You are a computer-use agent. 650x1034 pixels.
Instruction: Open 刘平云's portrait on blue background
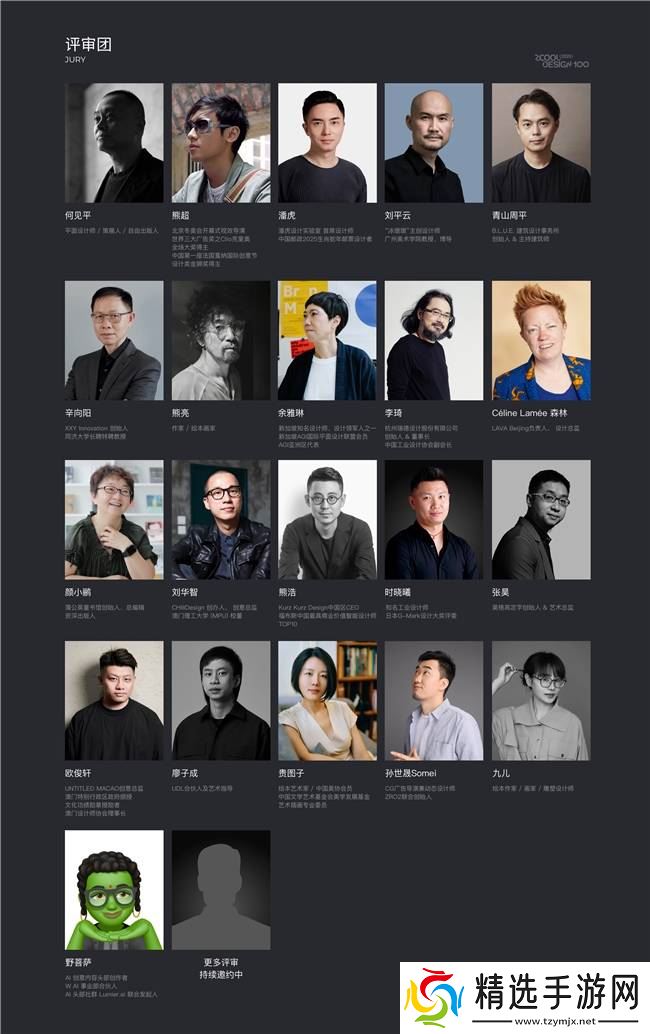pyautogui.click(x=434, y=142)
